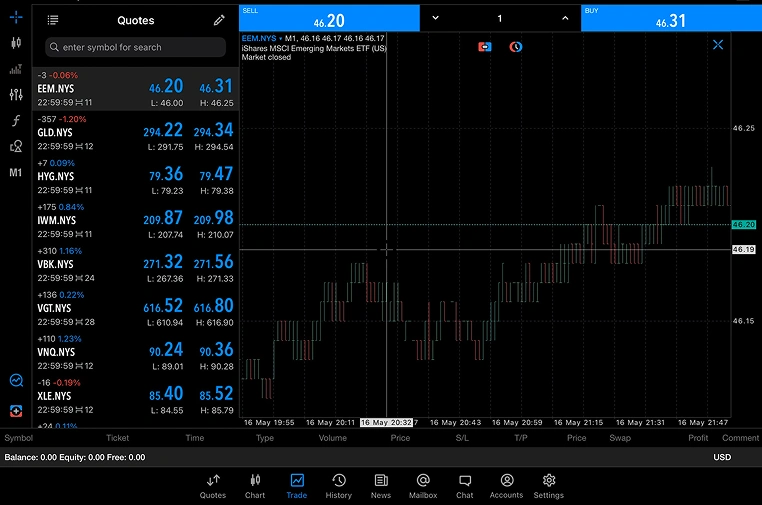The image size is (762, 505).
Task: Select the GLD.NYS quote row
Action: tap(136, 133)
